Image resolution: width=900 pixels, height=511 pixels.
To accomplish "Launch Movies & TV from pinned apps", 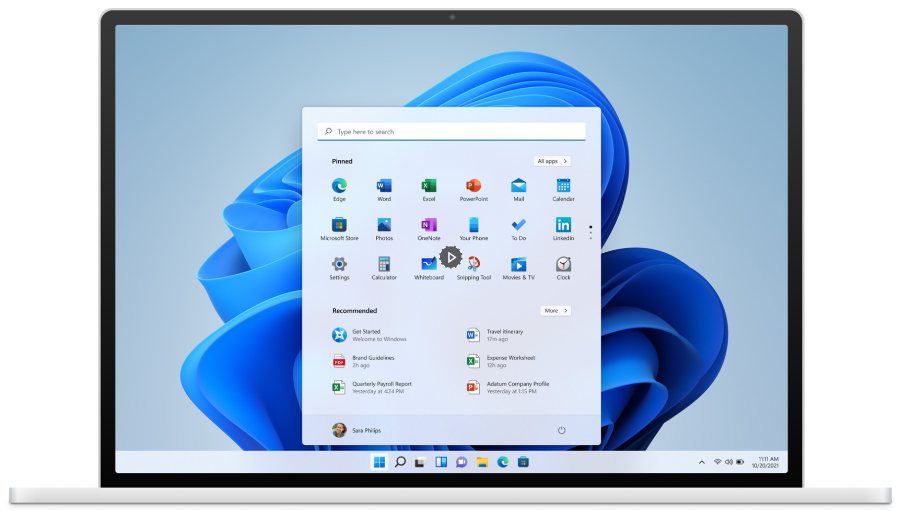I will pyautogui.click(x=519, y=265).
